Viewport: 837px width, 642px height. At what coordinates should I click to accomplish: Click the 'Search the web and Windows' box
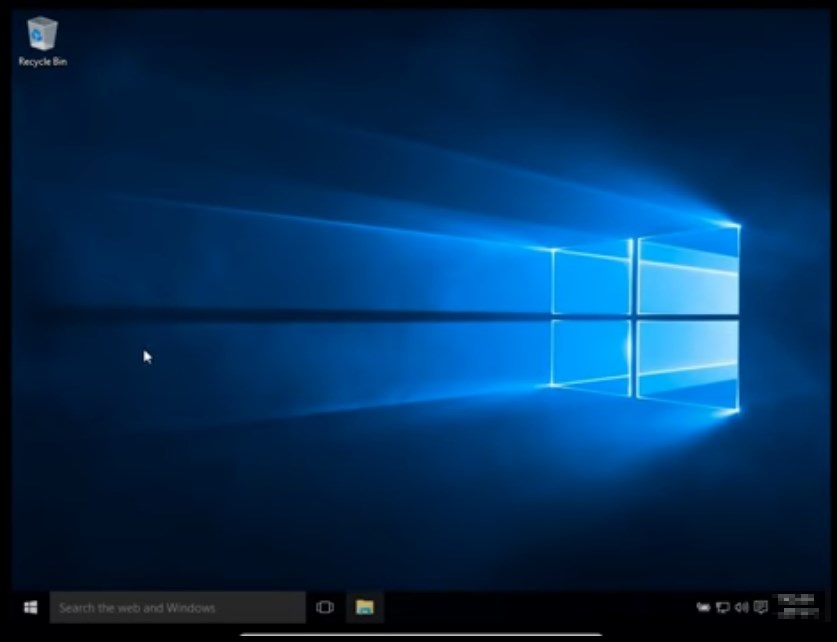(x=178, y=607)
